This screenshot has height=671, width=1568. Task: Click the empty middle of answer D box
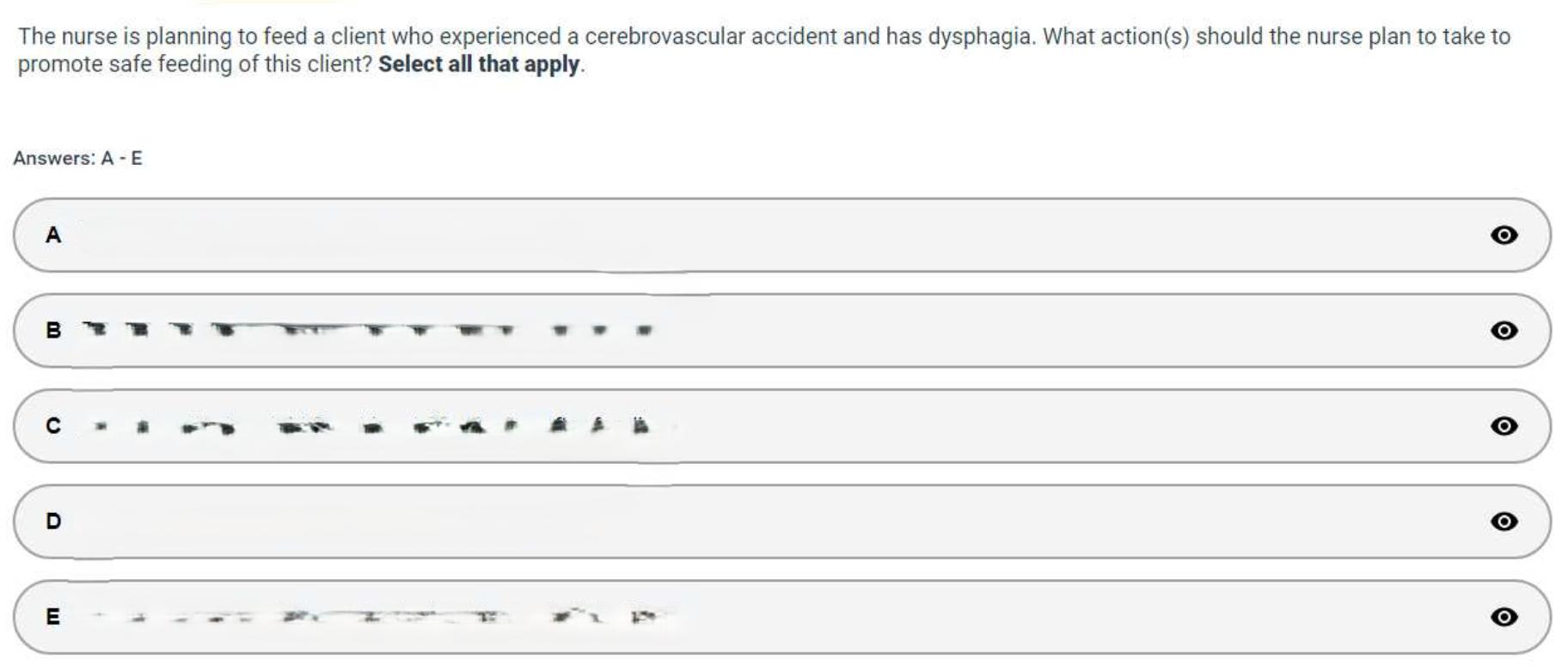pyautogui.click(x=774, y=522)
